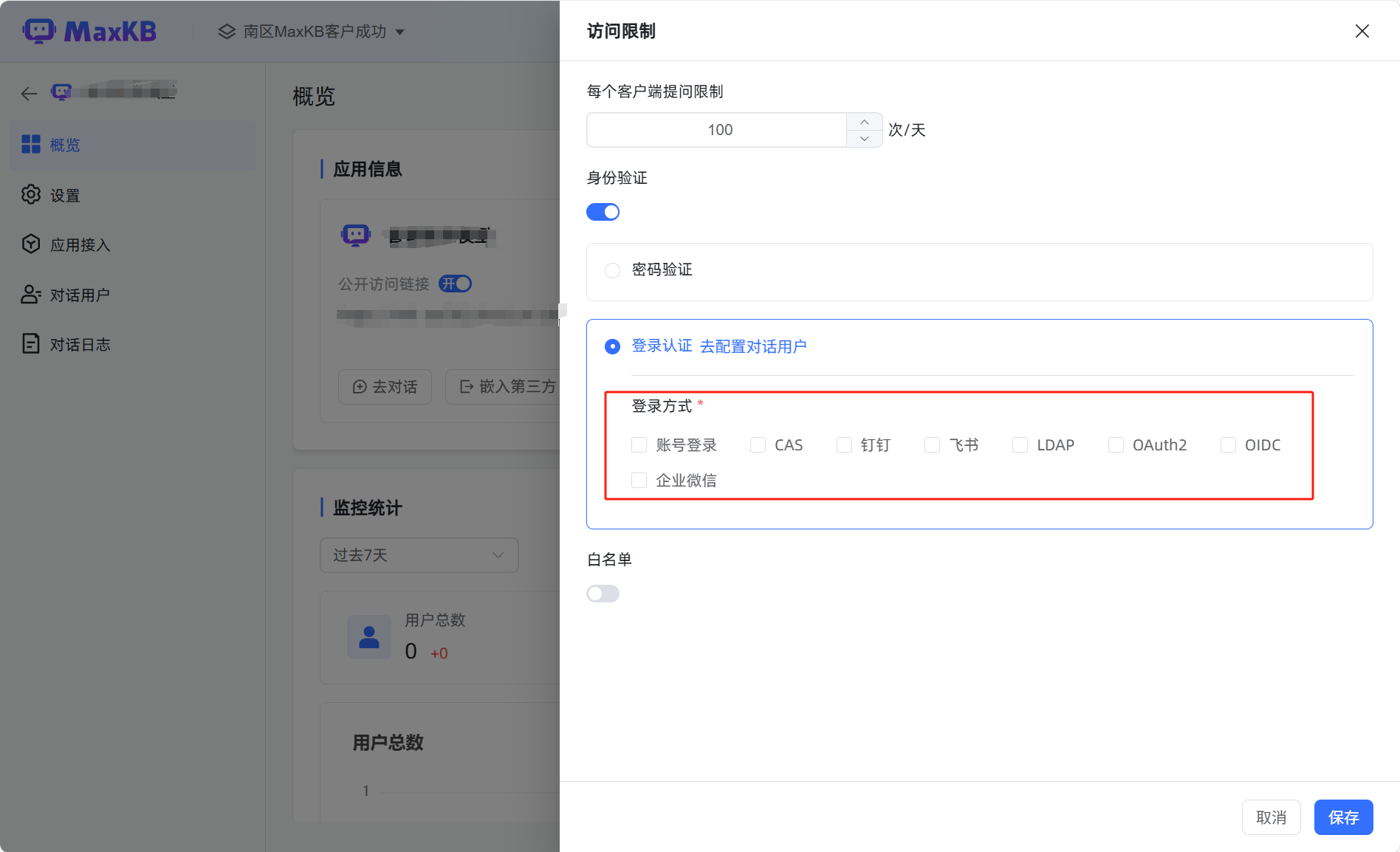Viewport: 1400px width, 852px height.
Task: Click the 对话日志 document icon
Action: click(31, 343)
